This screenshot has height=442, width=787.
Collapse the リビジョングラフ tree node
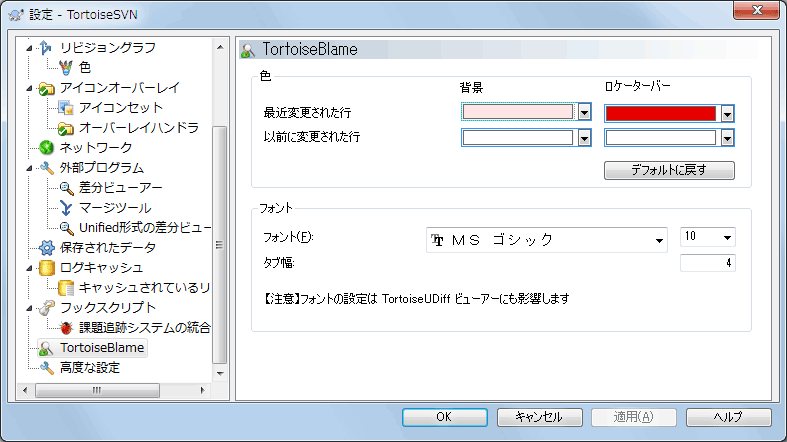click(29, 48)
